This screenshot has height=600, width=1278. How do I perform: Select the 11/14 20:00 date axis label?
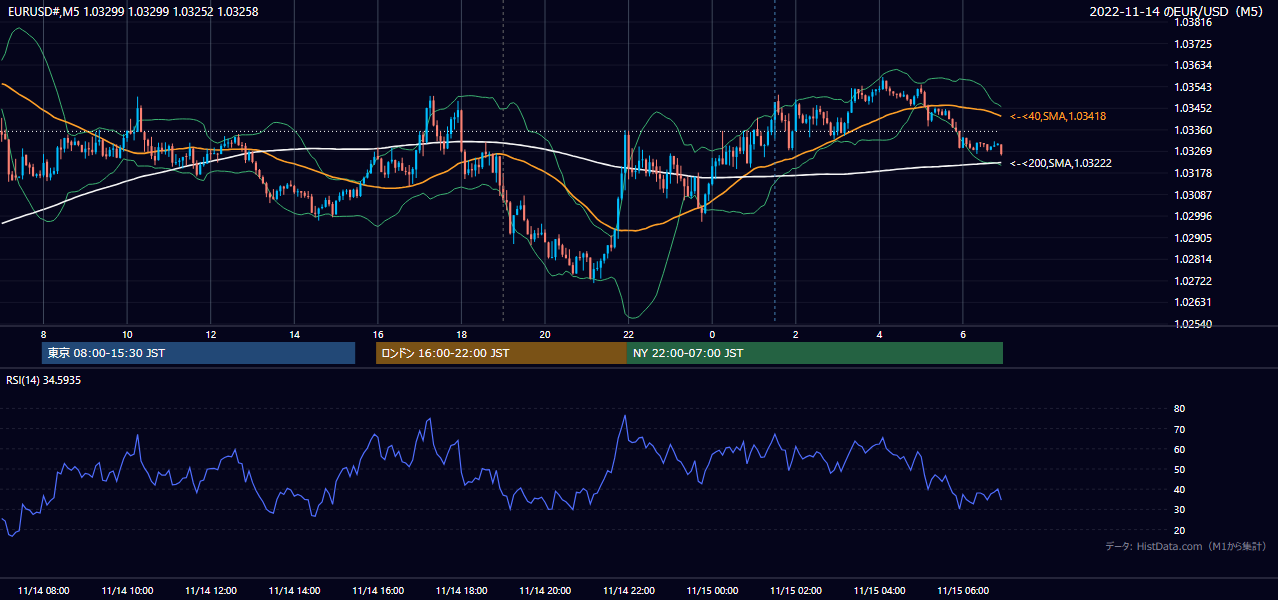click(545, 590)
